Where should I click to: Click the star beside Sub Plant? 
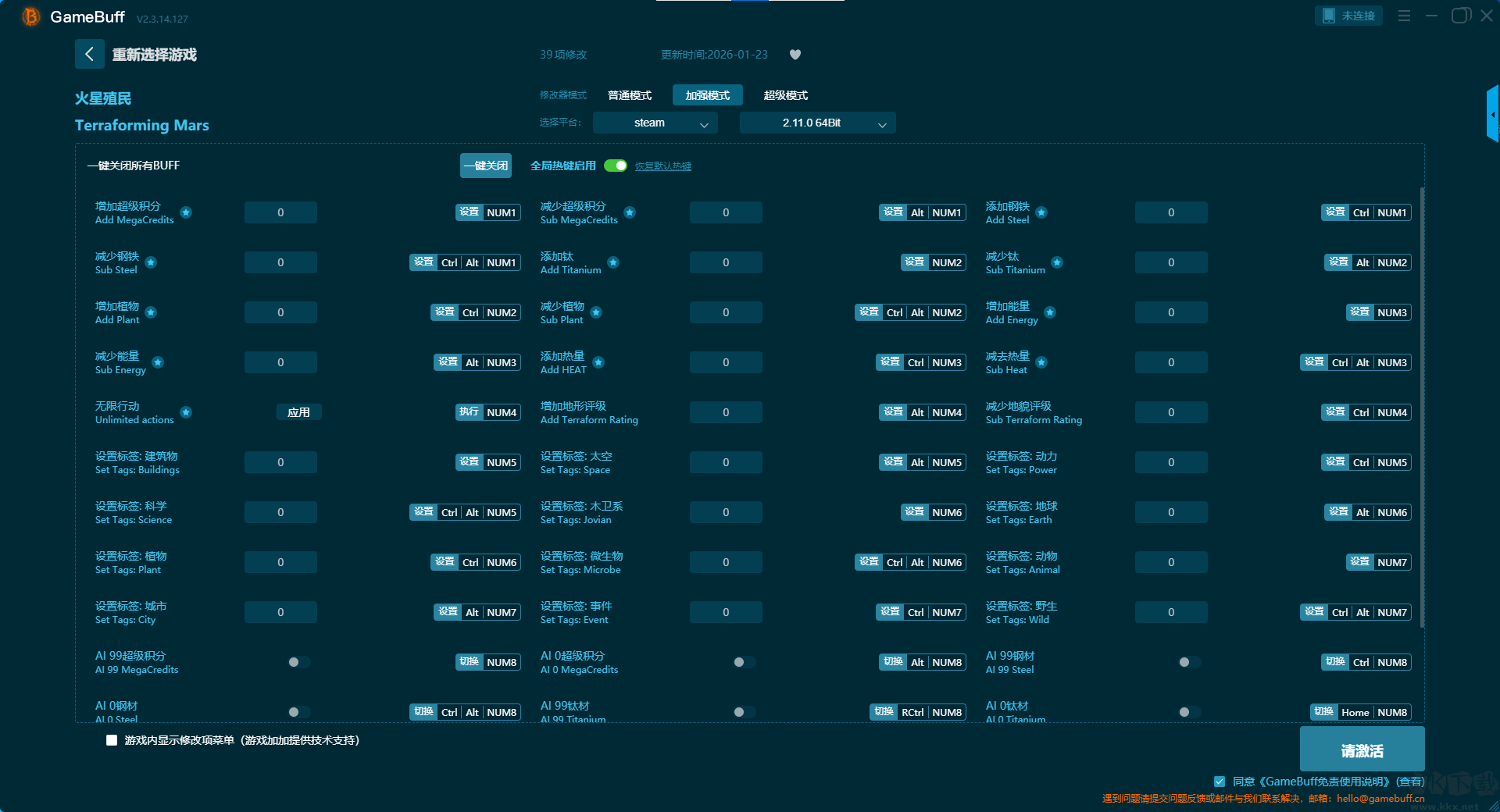point(596,312)
